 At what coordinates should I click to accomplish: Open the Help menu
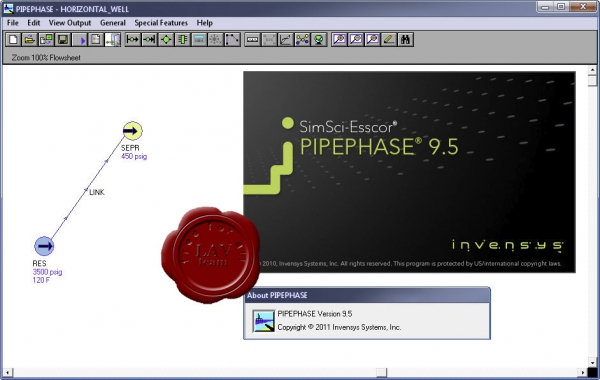205,23
